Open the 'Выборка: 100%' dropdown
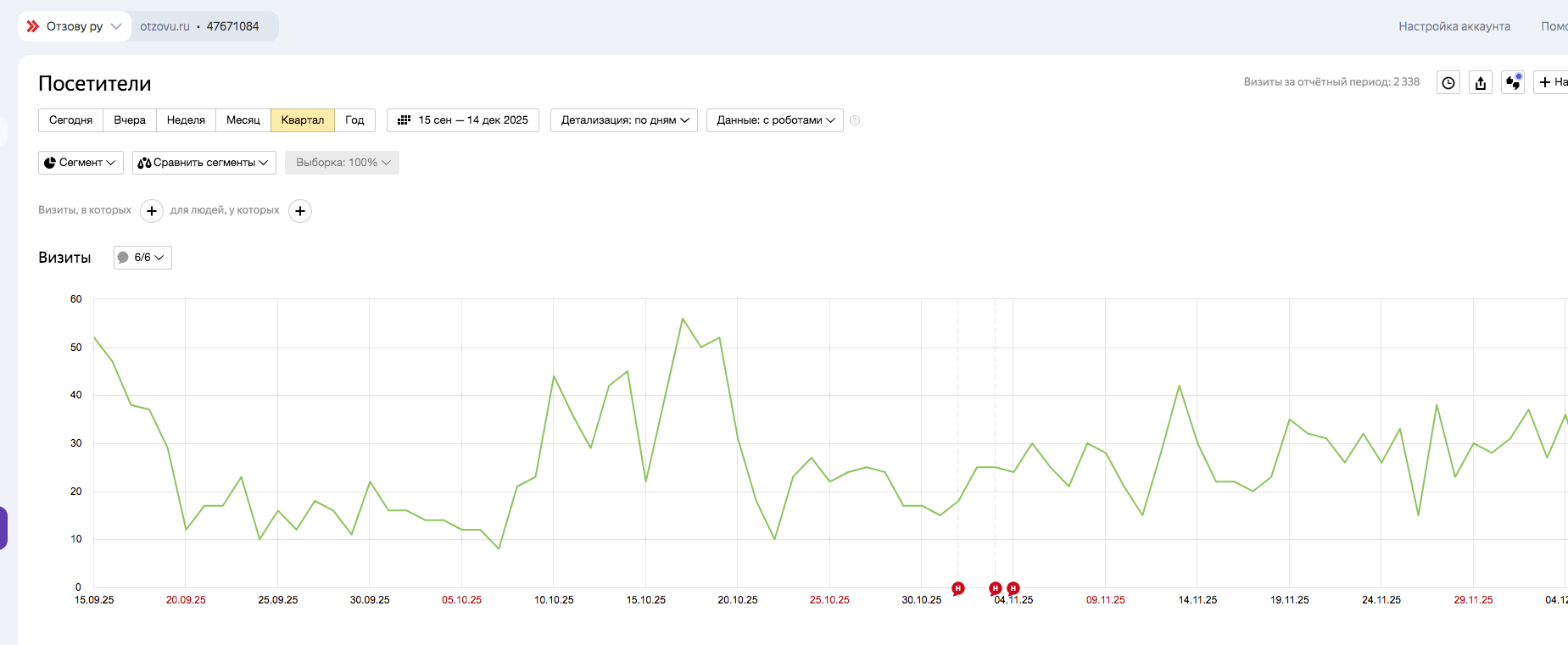This screenshot has height=645, width=1568. [342, 163]
